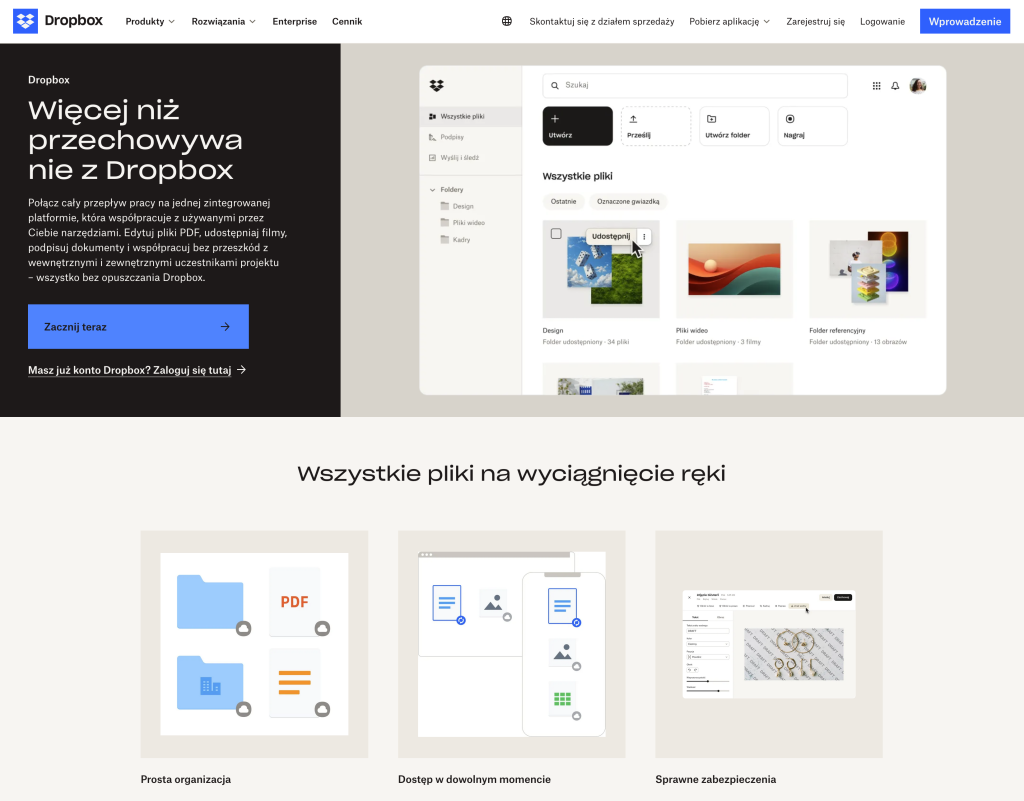The image size is (1024, 801).
Task: Click Zarejestruj się link
Action: coord(815,22)
